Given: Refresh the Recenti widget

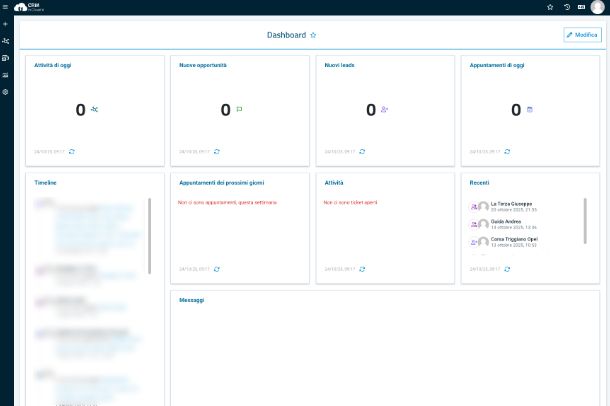Looking at the screenshot, I should tap(508, 269).
